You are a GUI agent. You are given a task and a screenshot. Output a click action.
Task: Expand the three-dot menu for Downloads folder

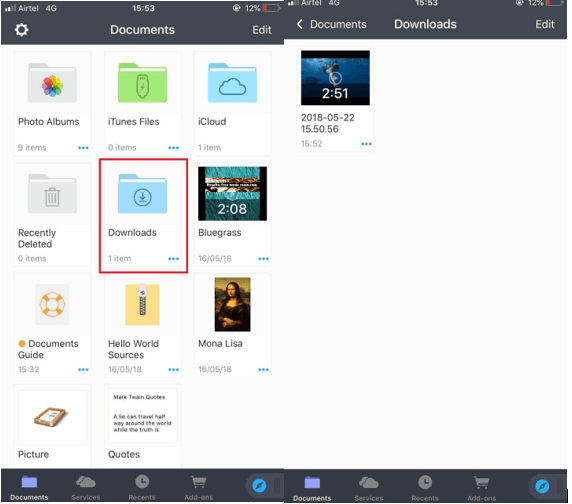click(x=173, y=259)
